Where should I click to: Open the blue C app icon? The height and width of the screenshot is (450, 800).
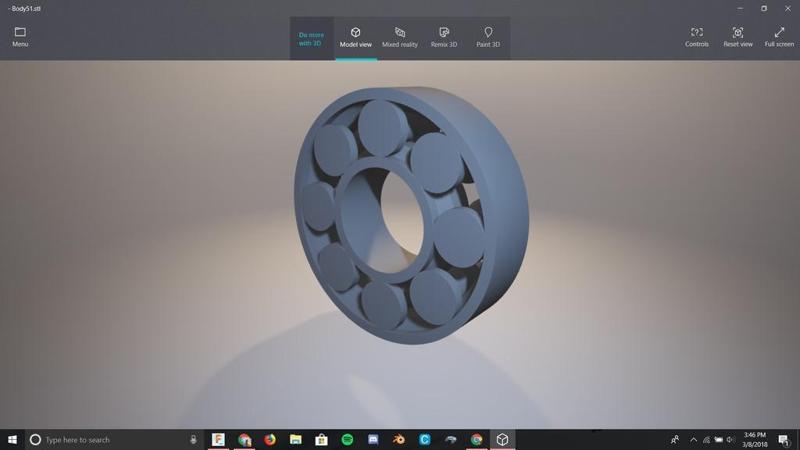424,439
